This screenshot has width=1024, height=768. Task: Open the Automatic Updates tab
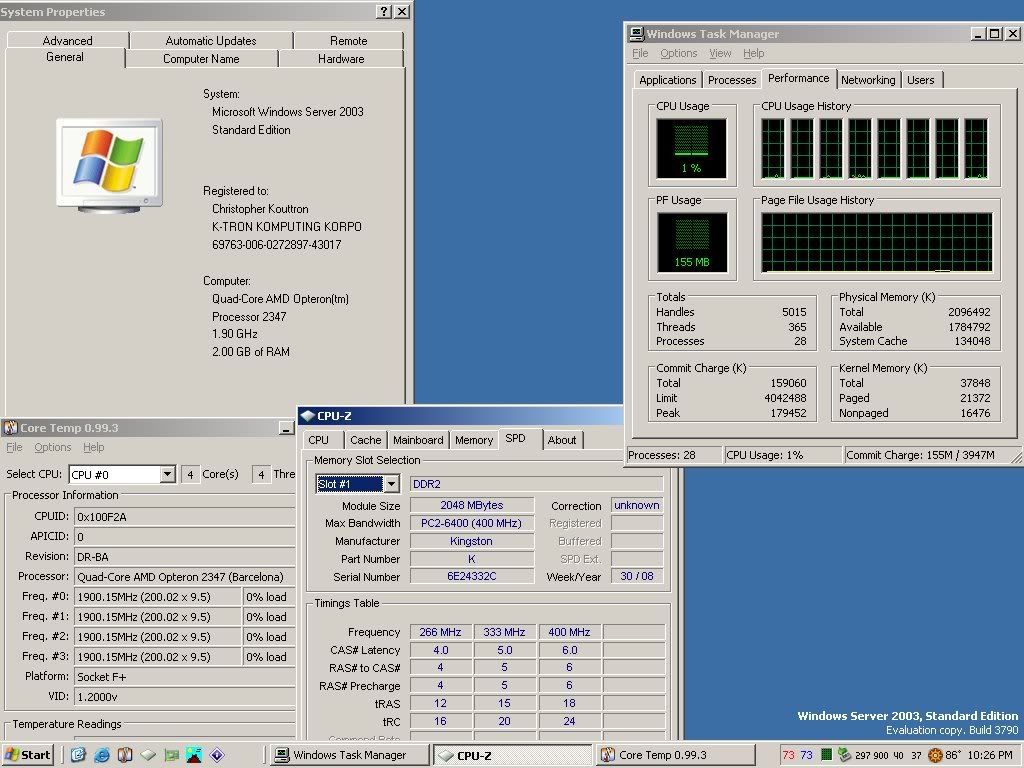211,41
